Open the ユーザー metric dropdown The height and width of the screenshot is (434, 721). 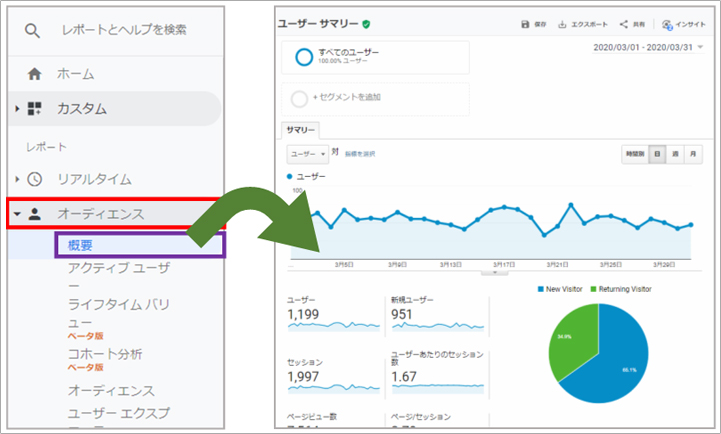(x=308, y=154)
